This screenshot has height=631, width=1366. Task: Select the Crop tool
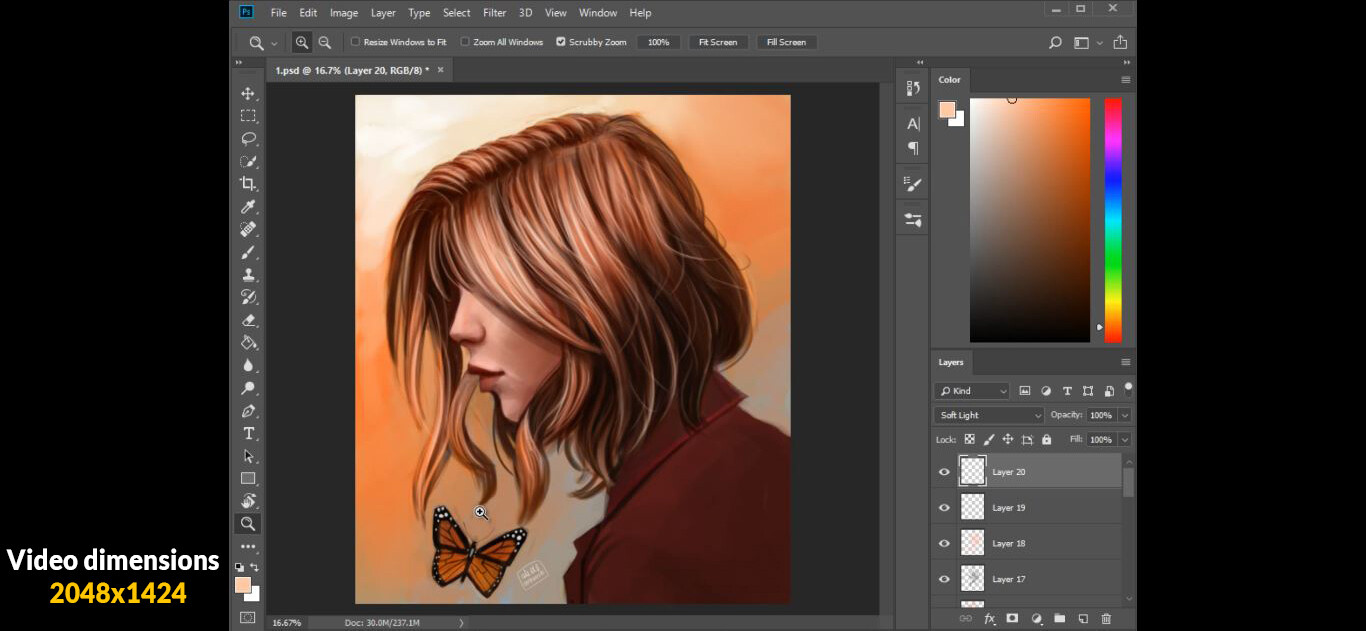248,184
